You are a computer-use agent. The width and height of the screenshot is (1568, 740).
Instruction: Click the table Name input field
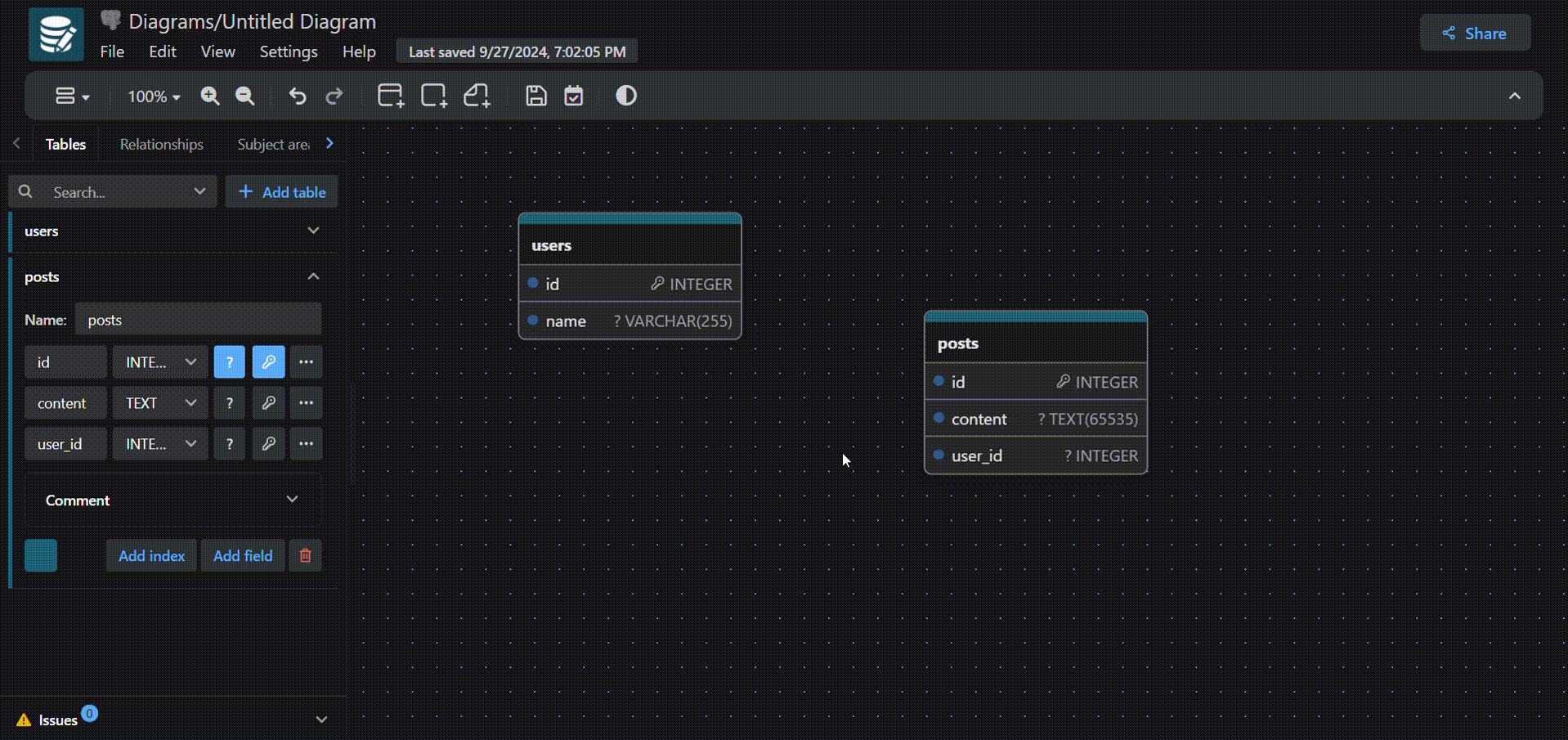[x=199, y=320]
